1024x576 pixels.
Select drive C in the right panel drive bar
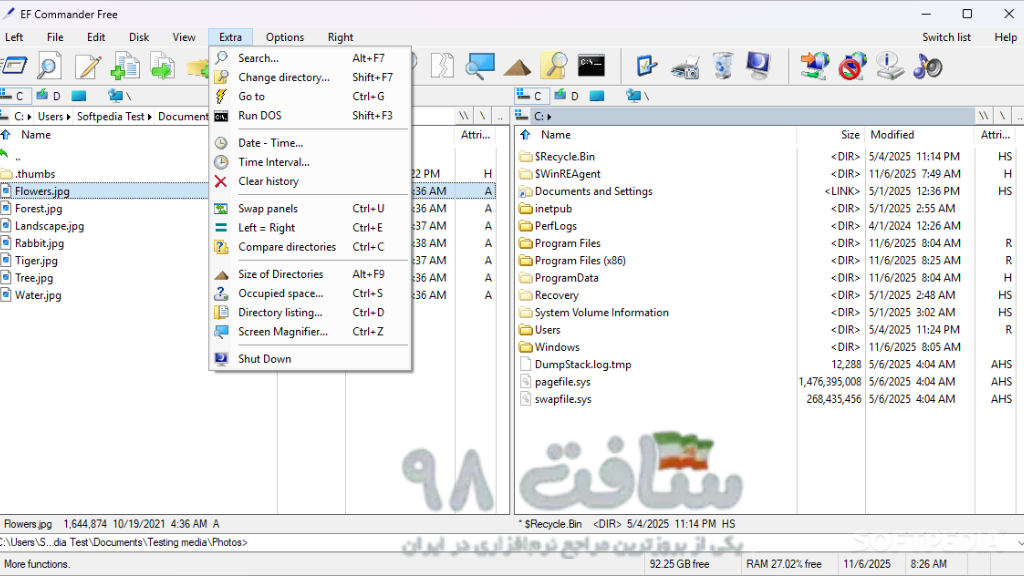(530, 96)
